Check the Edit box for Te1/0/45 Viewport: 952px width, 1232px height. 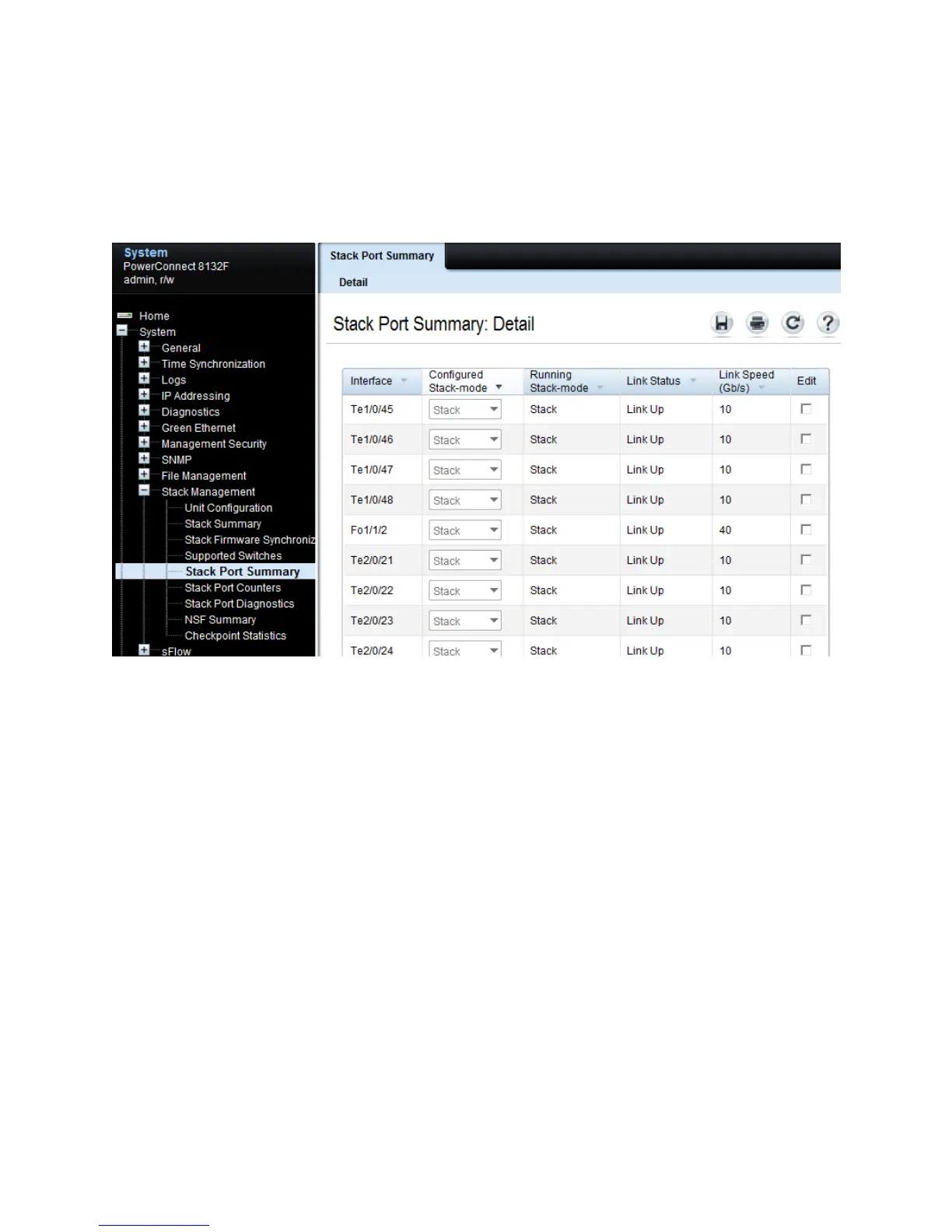(x=806, y=408)
